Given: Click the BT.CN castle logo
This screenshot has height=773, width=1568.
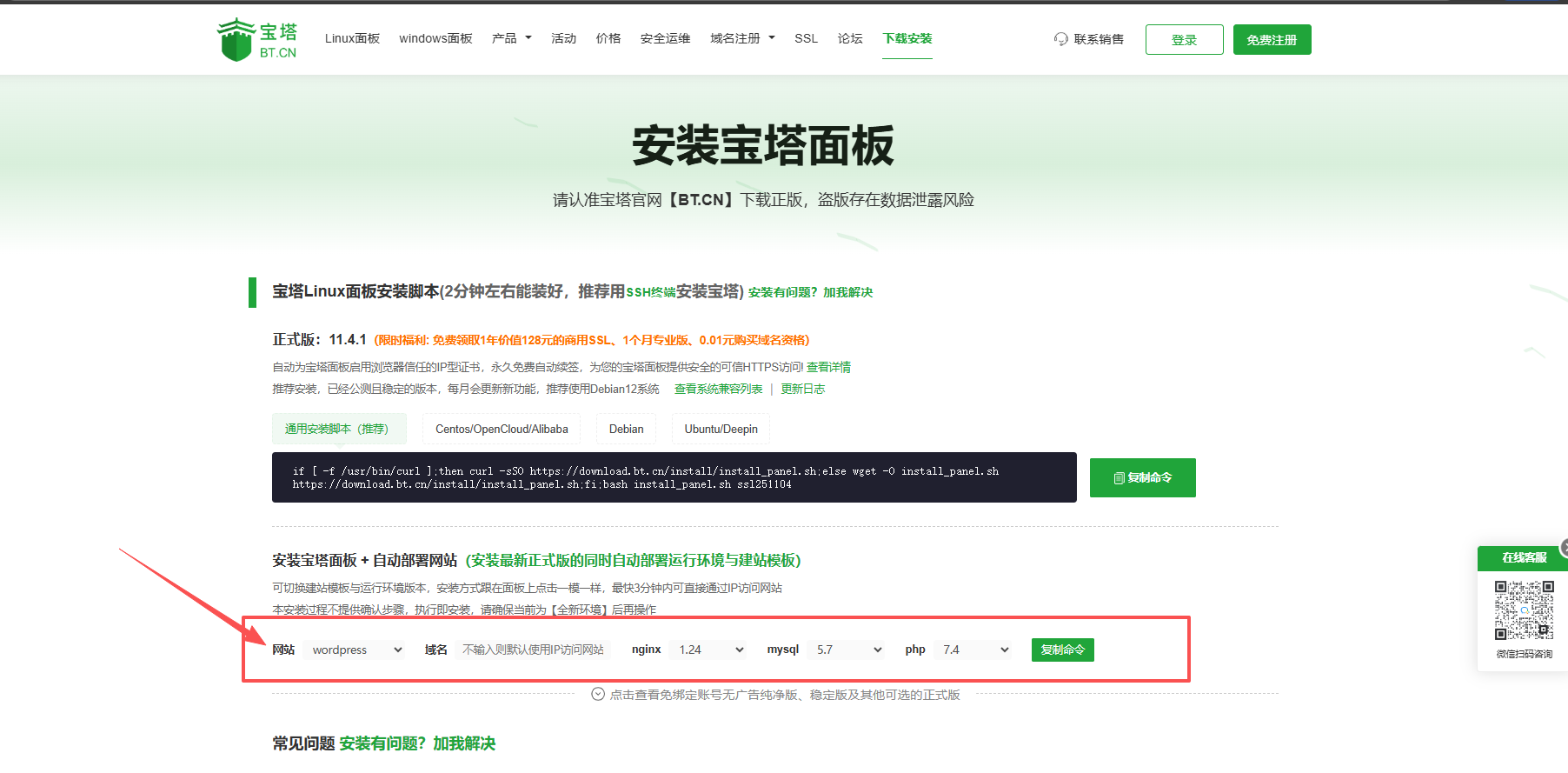Looking at the screenshot, I should coord(256,39).
